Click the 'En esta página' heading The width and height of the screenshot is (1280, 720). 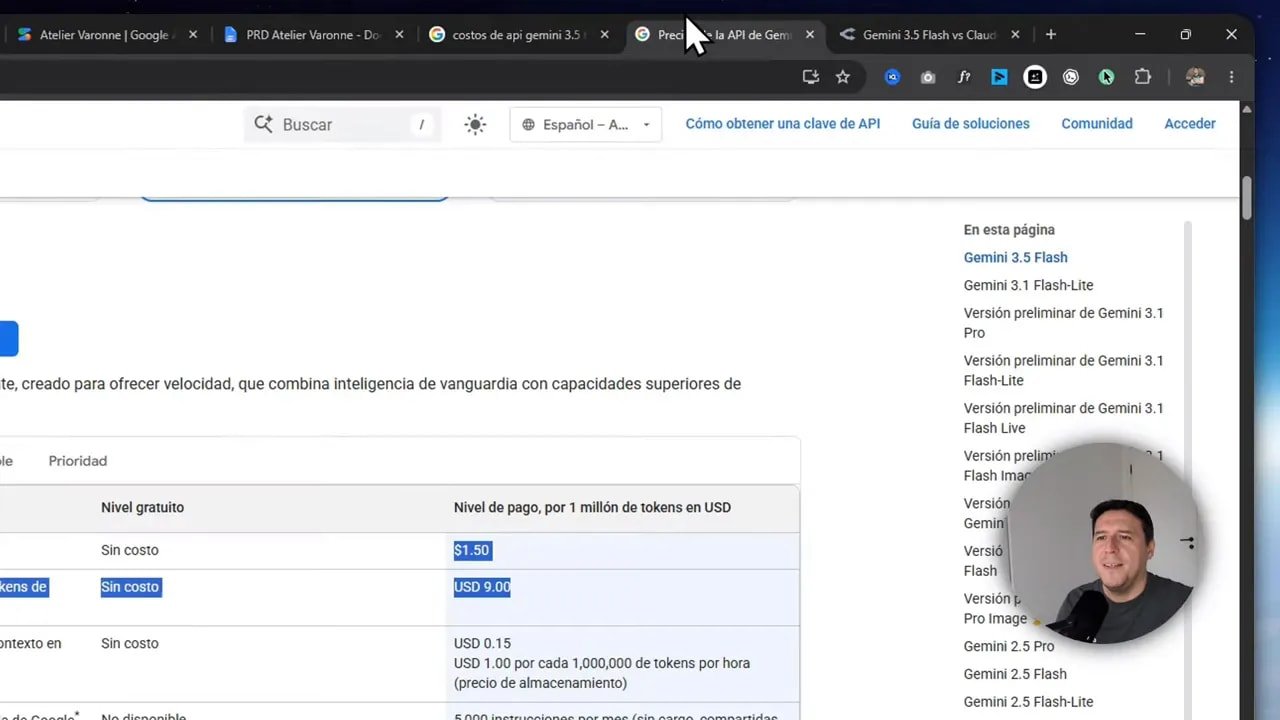pyautogui.click(x=1009, y=229)
